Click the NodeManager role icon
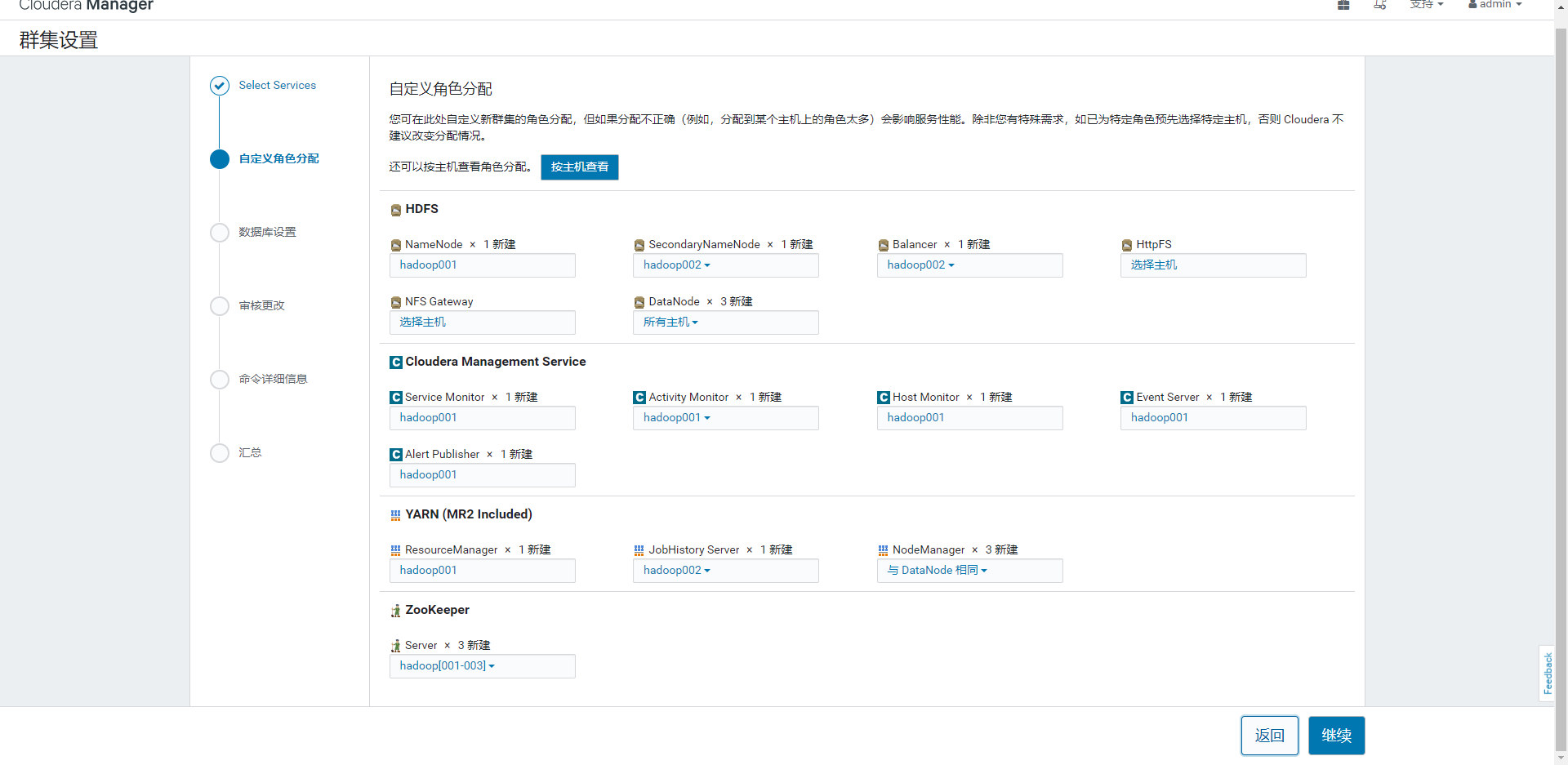 (x=883, y=550)
